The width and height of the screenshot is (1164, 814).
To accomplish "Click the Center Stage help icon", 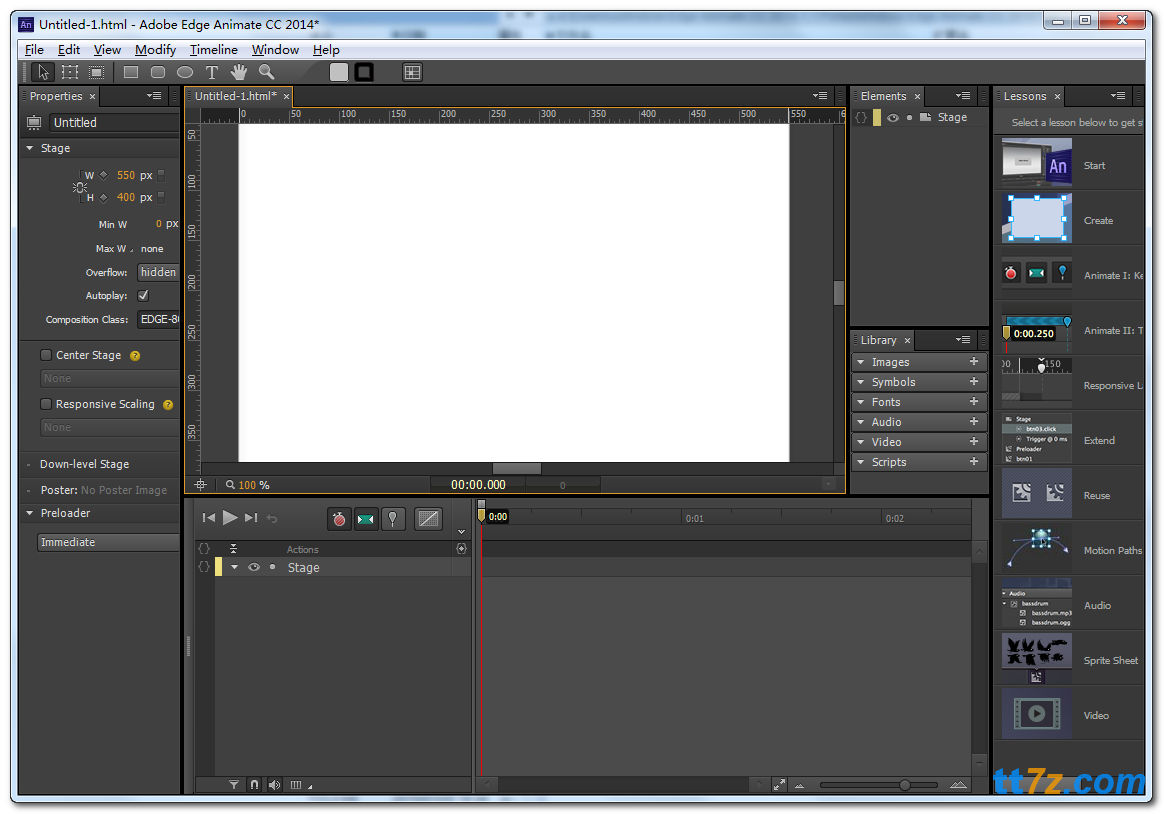I will 135,356.
